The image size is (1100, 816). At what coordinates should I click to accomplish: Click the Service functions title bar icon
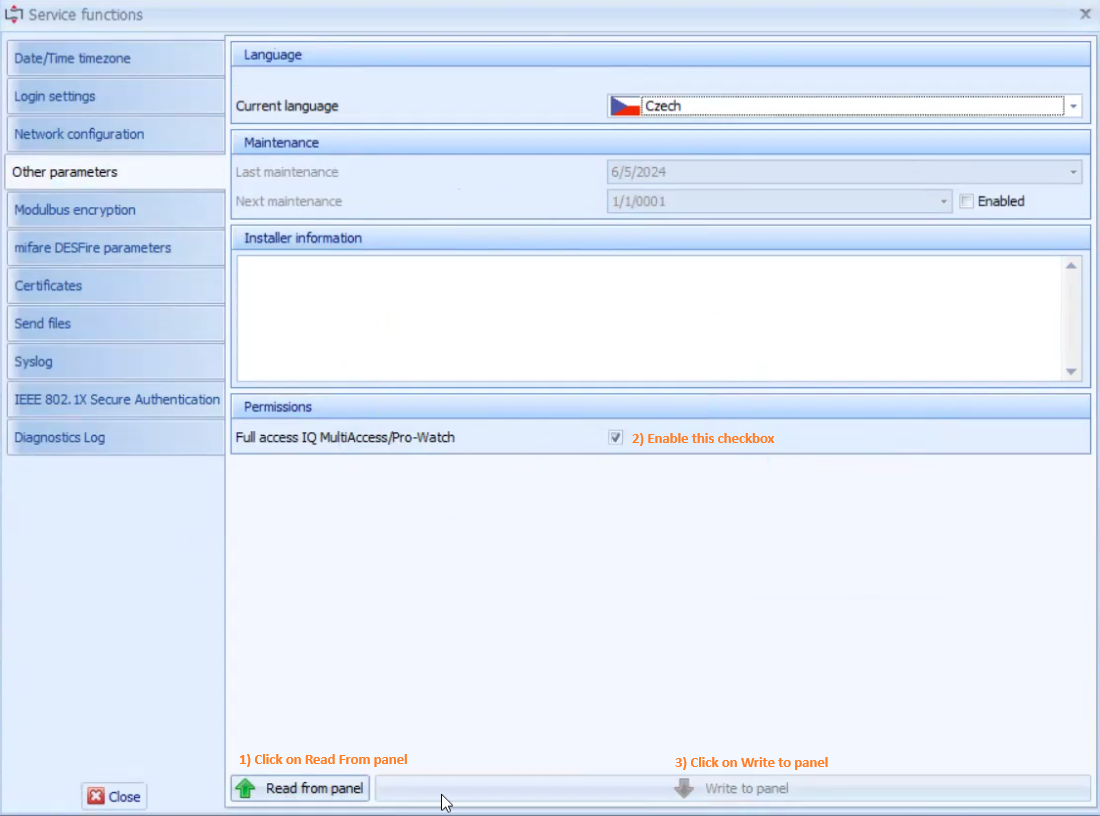tap(13, 14)
